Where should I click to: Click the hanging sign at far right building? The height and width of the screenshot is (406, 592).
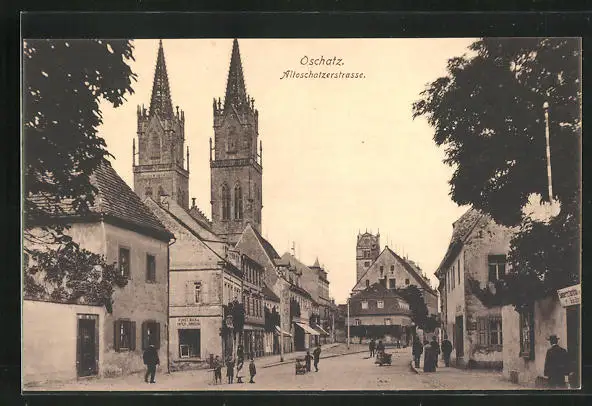click(569, 295)
